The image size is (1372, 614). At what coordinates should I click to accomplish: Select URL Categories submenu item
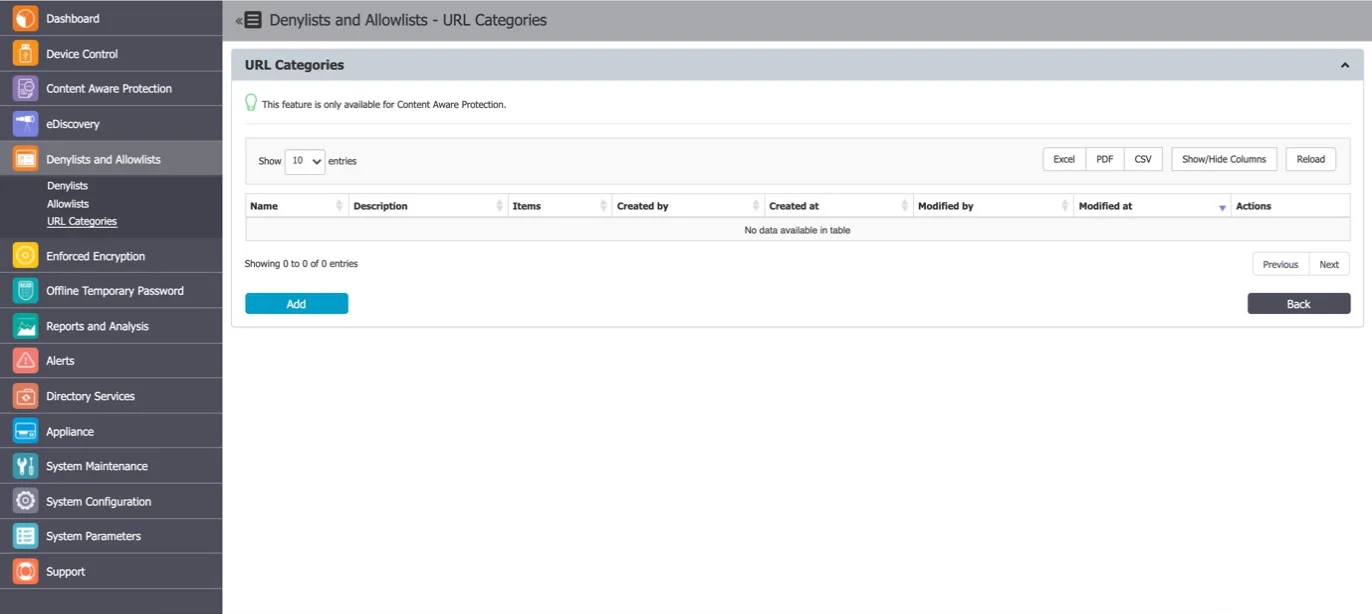[82, 222]
